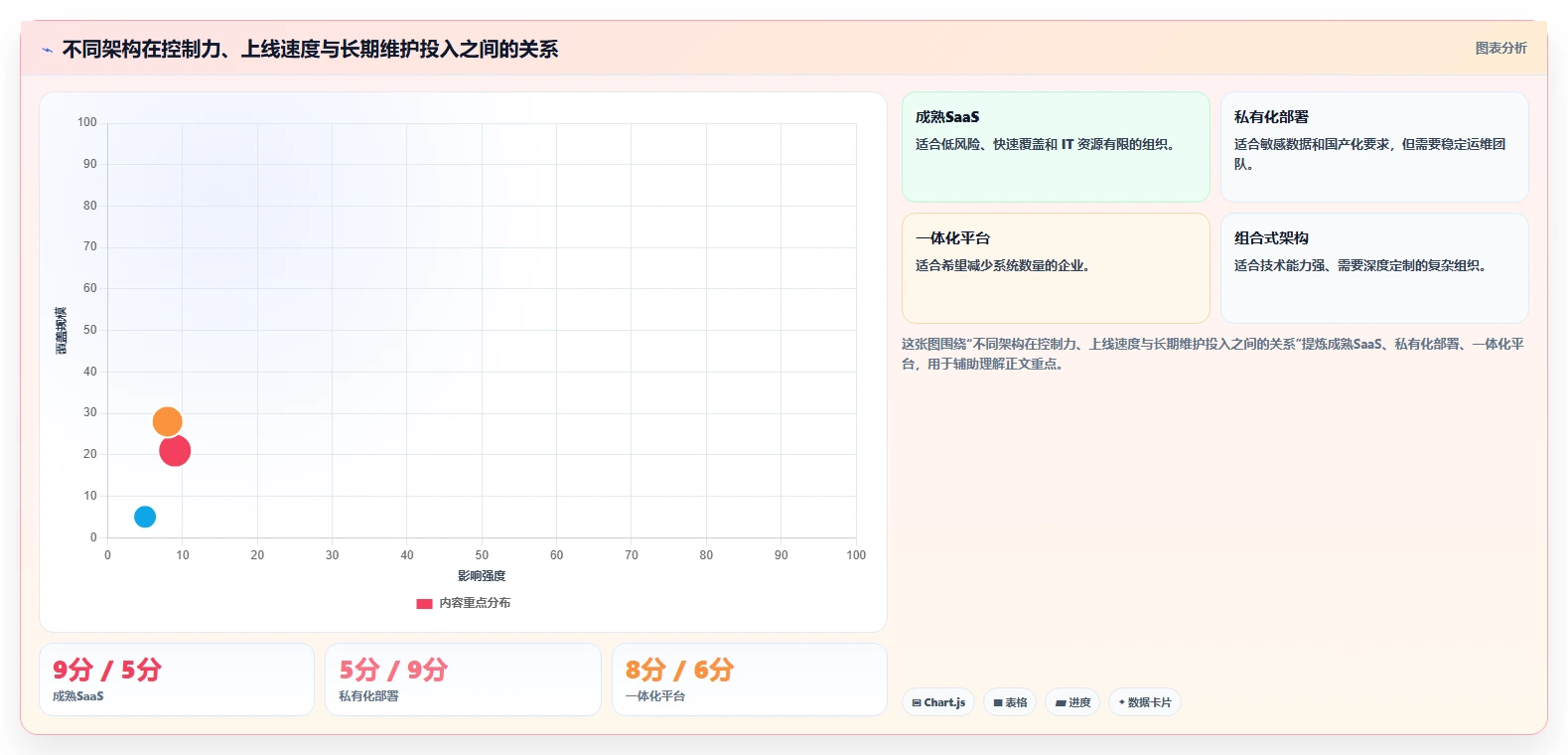Toggle the 内容重点分布 legend swatch
The height and width of the screenshot is (755, 1568).
tap(424, 603)
